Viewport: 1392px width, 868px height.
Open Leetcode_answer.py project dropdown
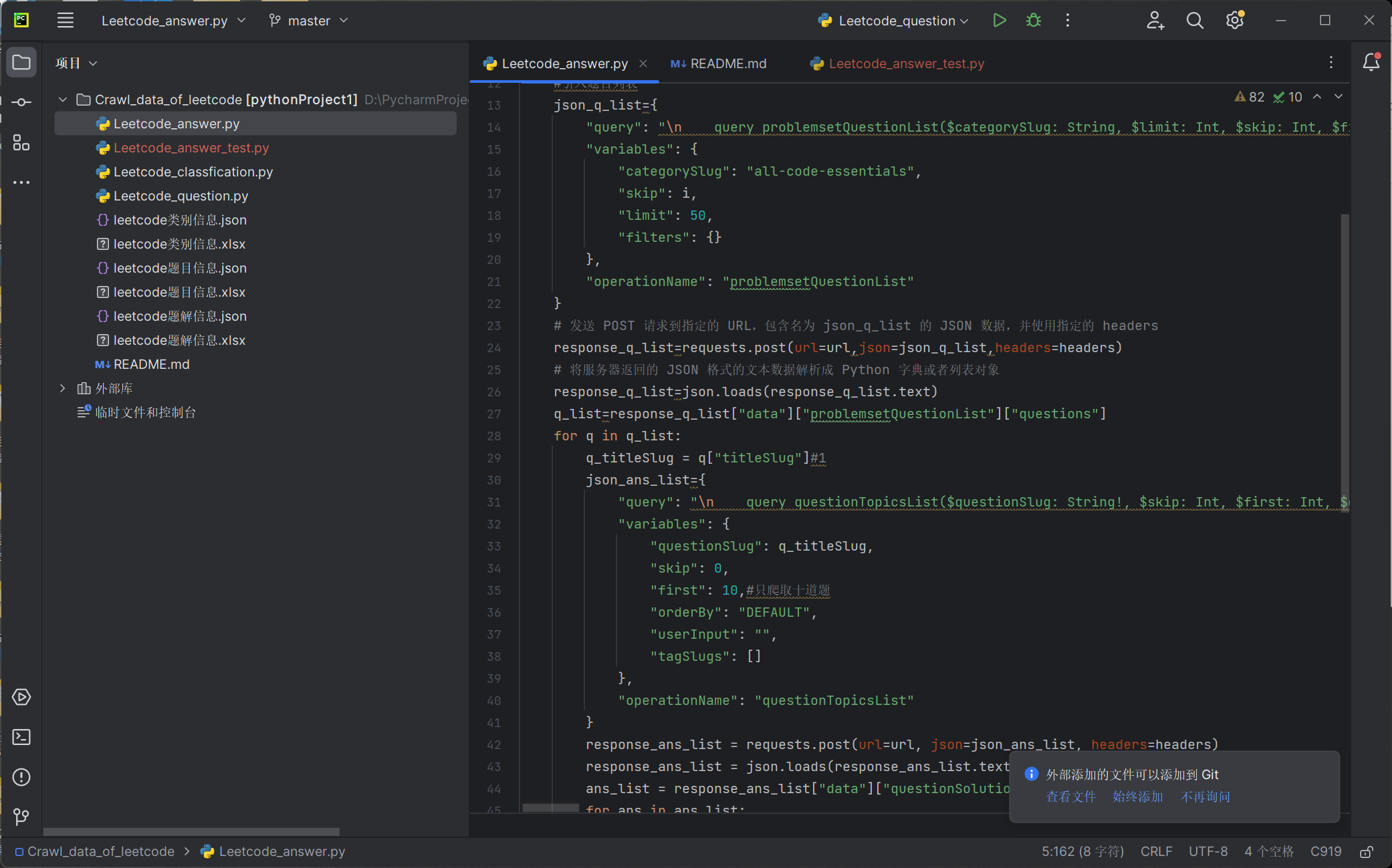(174, 21)
